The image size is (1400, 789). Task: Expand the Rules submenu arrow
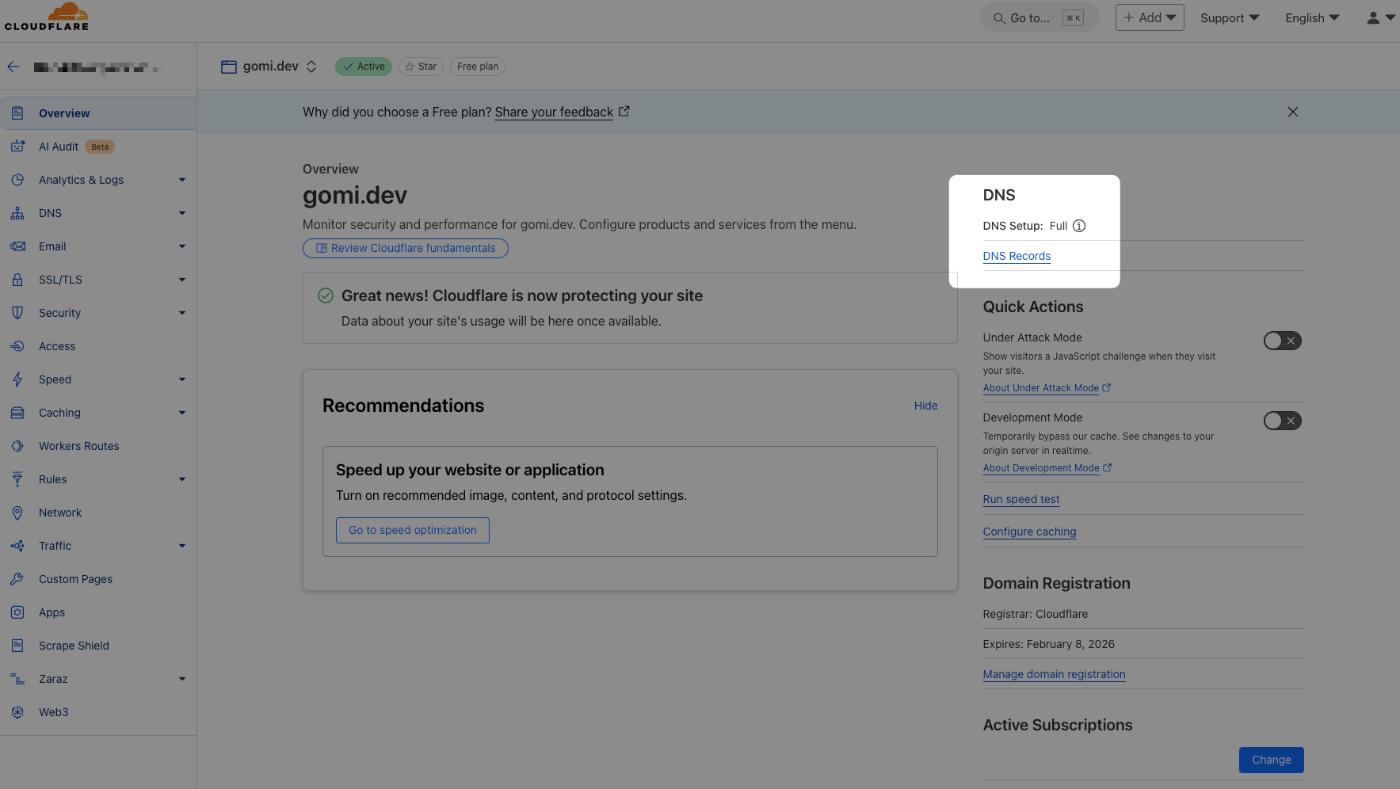pos(182,479)
